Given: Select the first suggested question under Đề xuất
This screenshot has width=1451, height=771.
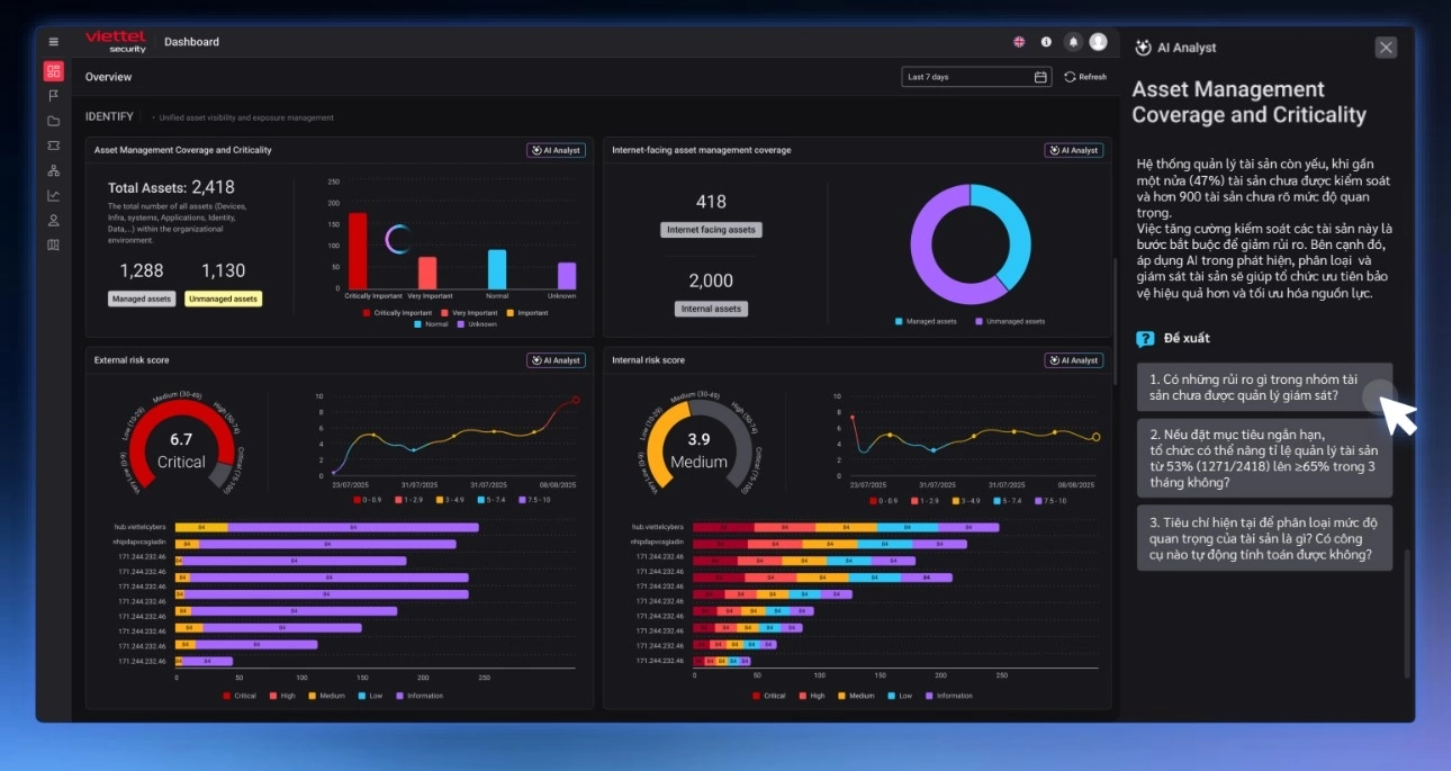Looking at the screenshot, I should click(1264, 387).
